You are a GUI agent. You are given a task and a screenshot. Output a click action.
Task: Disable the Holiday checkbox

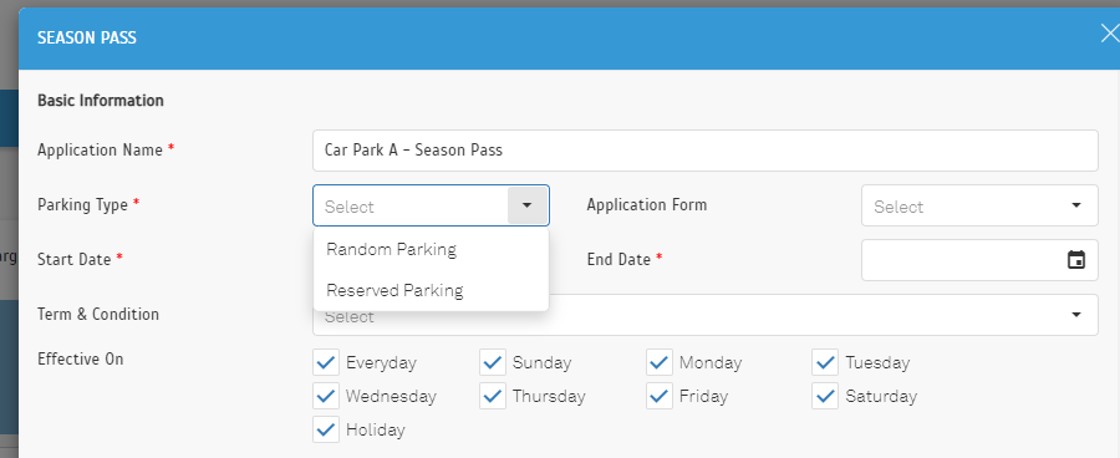tap(326, 430)
